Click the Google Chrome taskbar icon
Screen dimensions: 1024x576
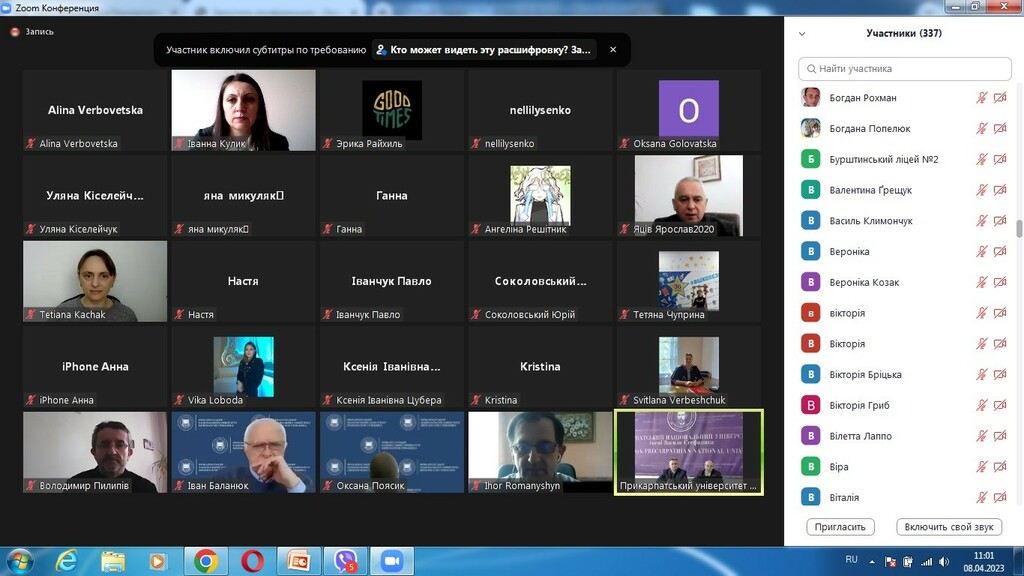coord(206,561)
